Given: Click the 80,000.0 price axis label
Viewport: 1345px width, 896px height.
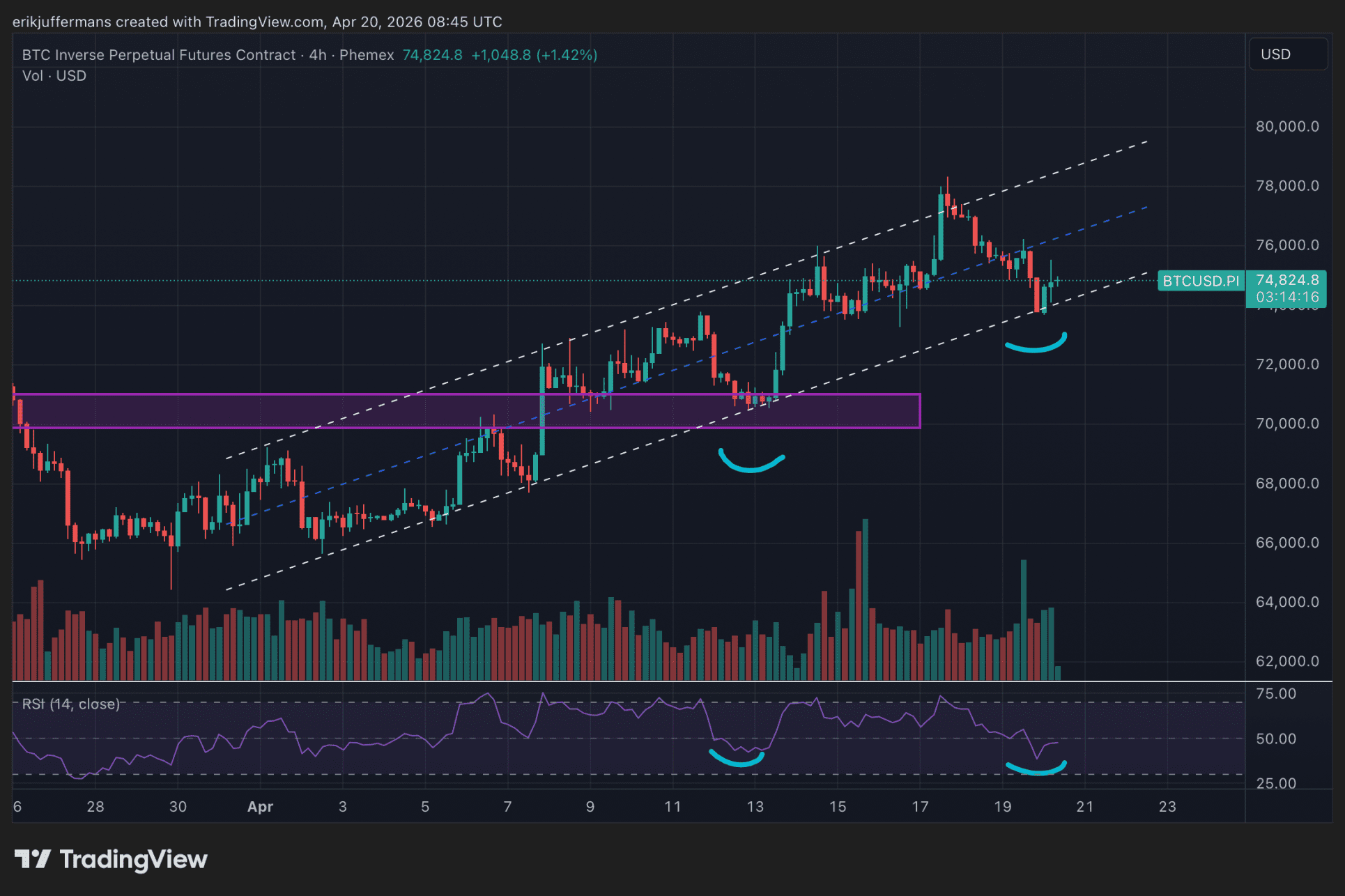Looking at the screenshot, I should click(1286, 127).
